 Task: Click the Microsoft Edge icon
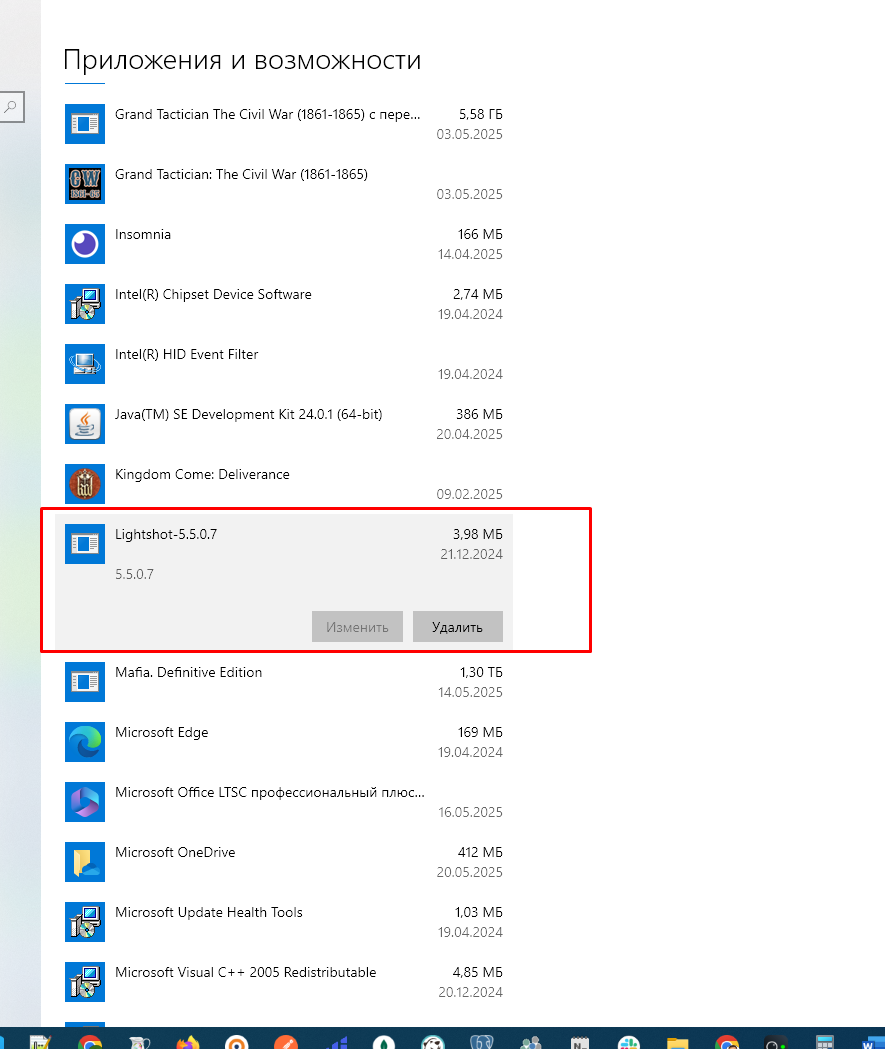point(85,742)
